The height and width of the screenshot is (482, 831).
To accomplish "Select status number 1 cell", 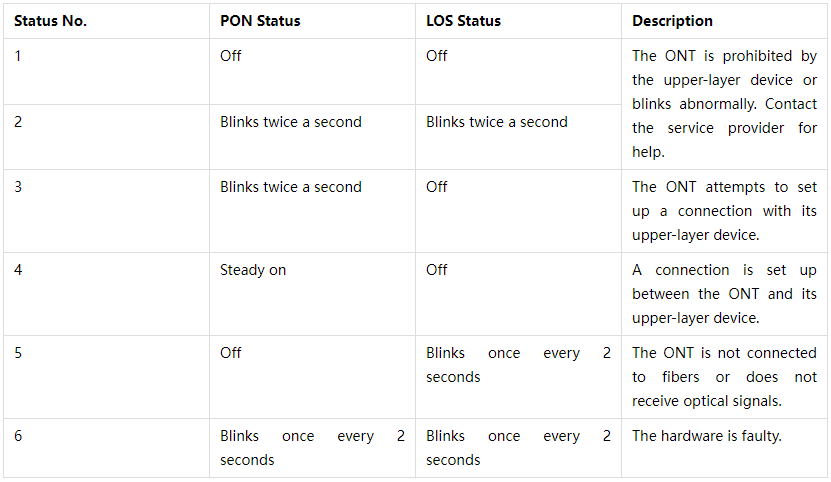I will [18, 56].
